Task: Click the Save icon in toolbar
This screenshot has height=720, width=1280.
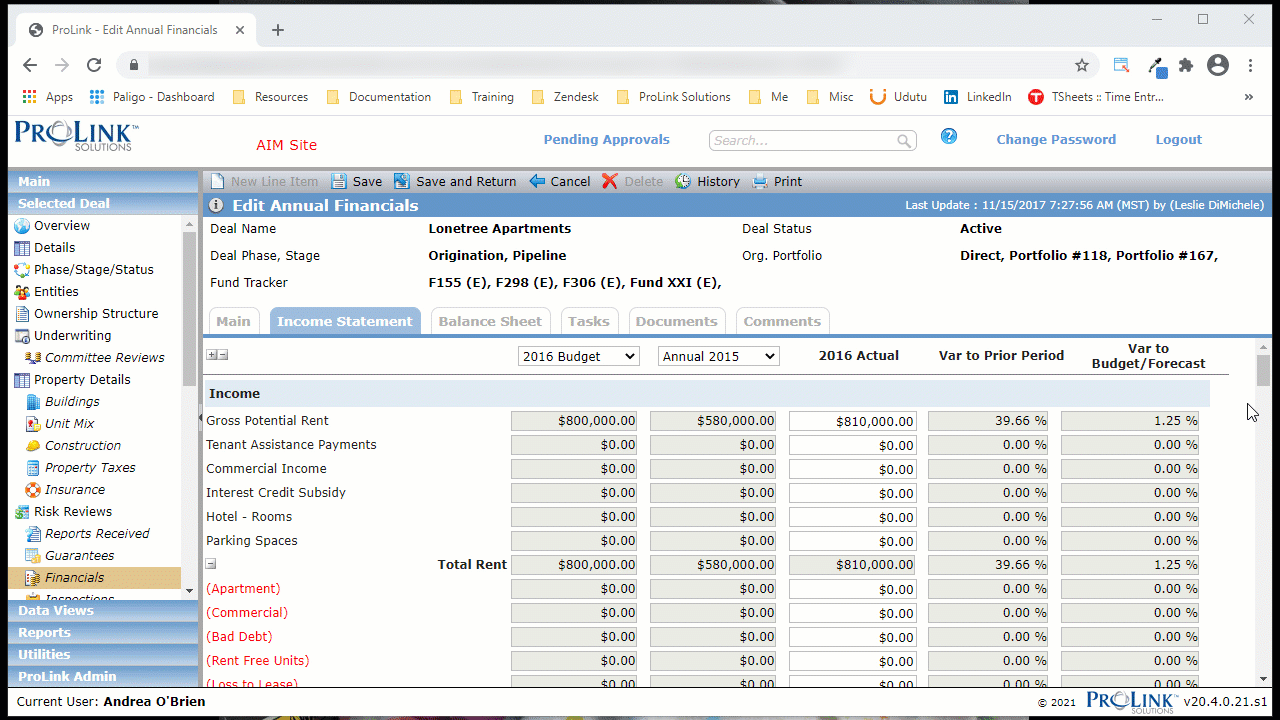Action: point(339,181)
